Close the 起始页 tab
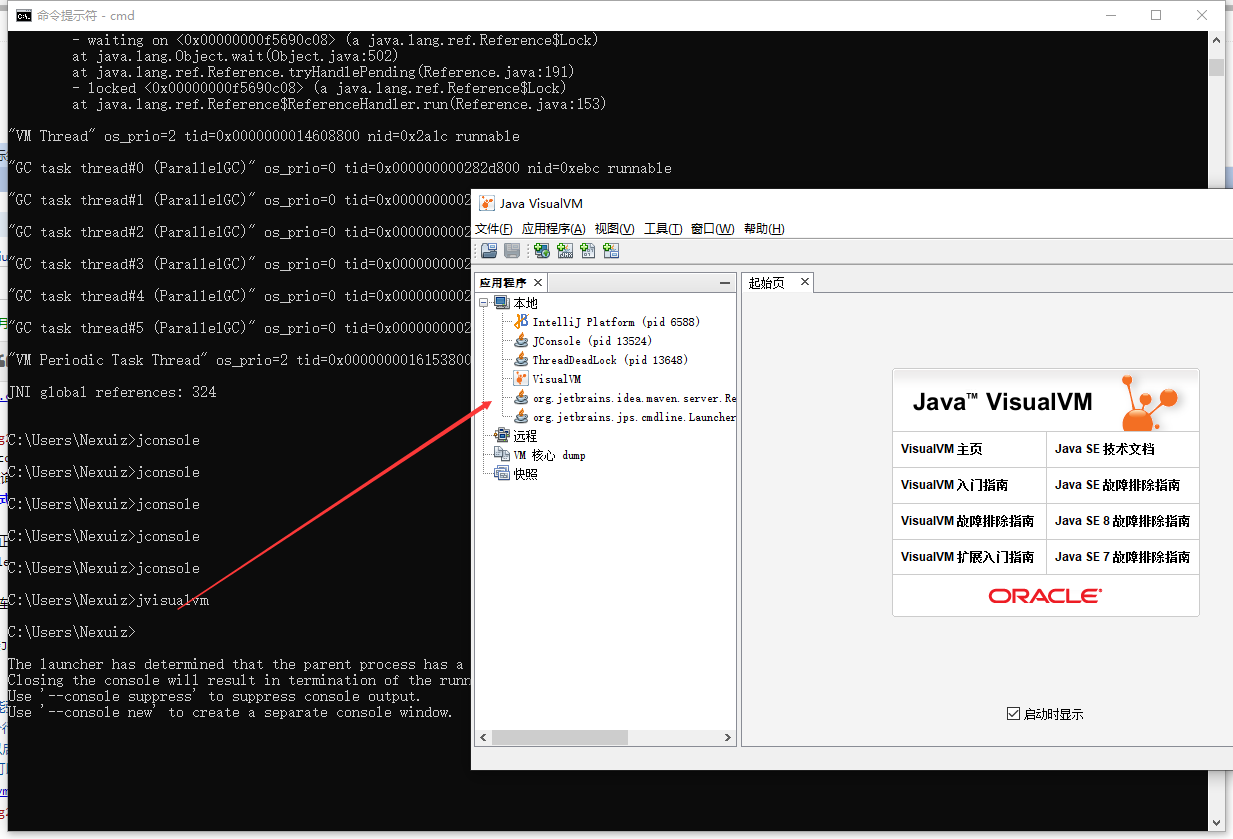 point(804,283)
